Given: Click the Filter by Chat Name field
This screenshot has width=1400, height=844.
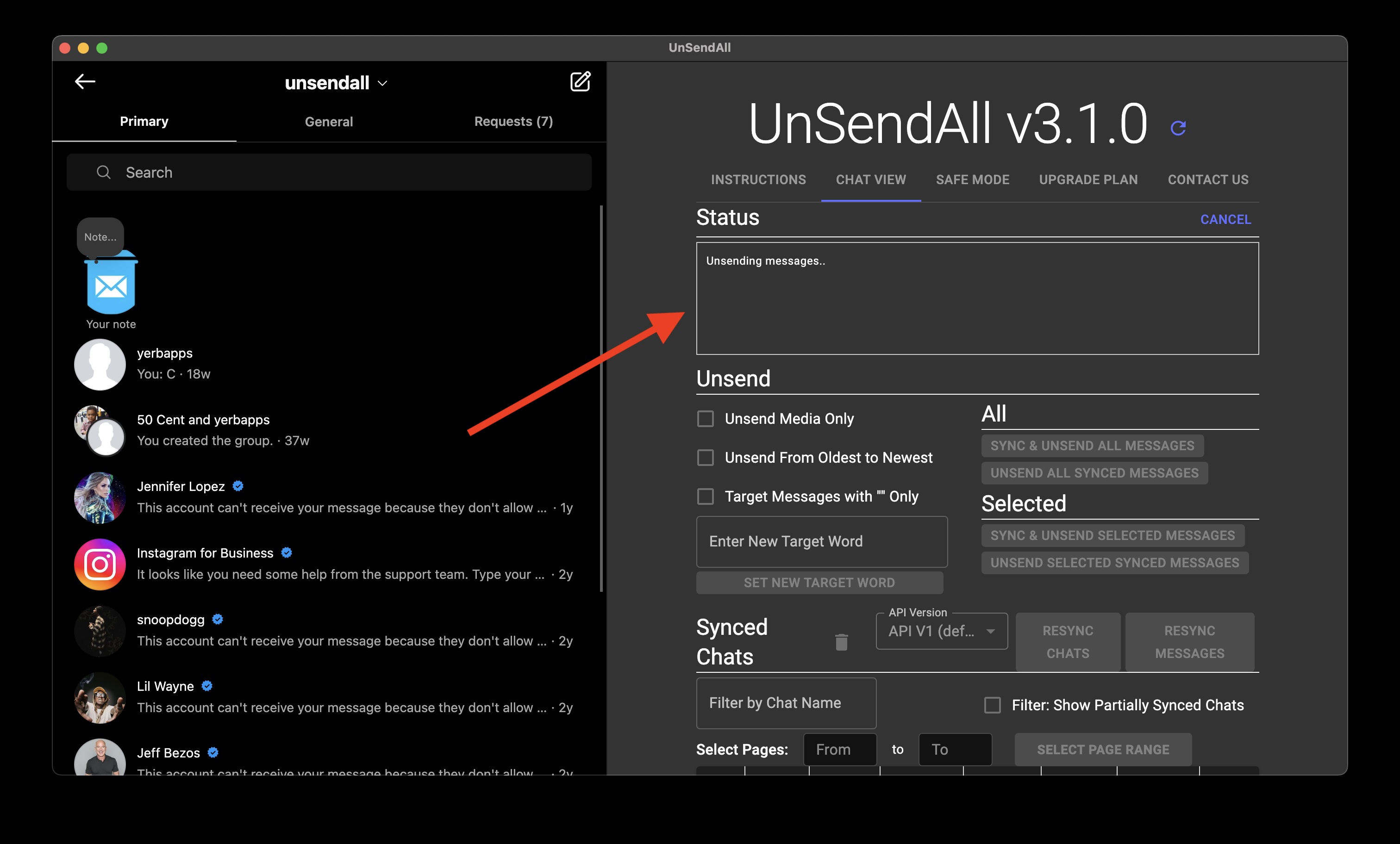Looking at the screenshot, I should click(x=786, y=702).
